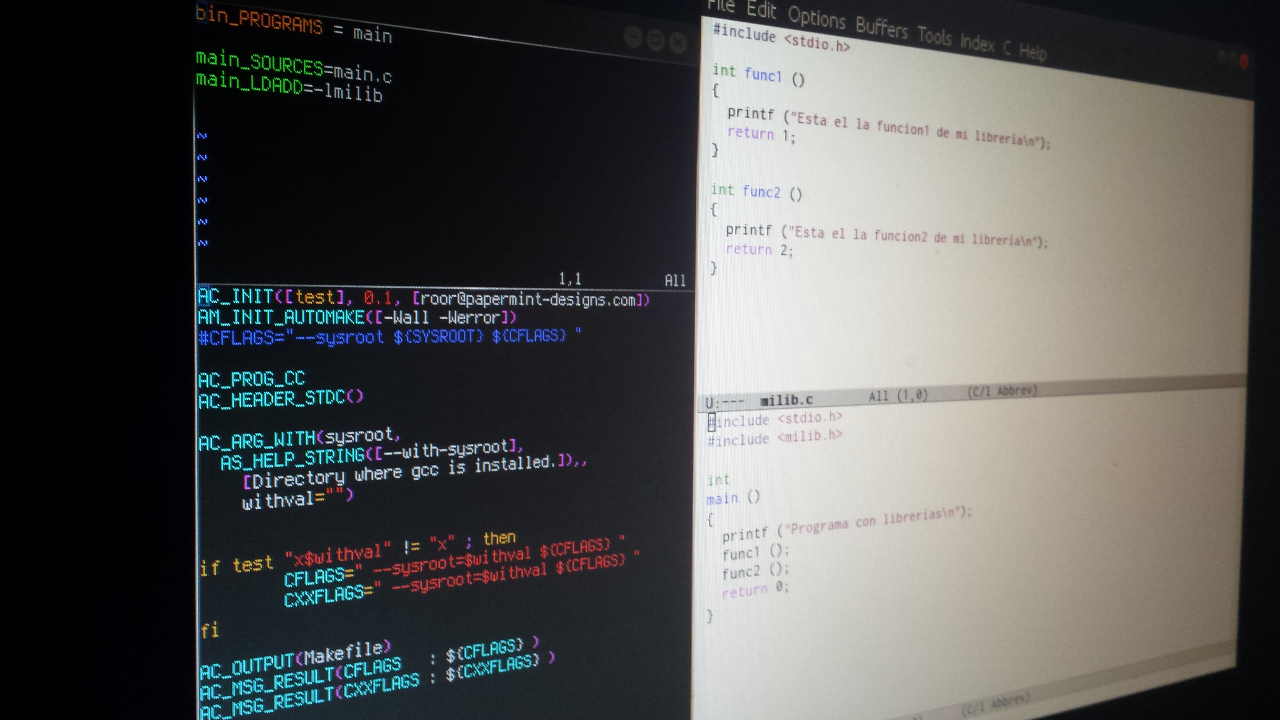Click the red close button of Emacs

pyautogui.click(x=1244, y=61)
